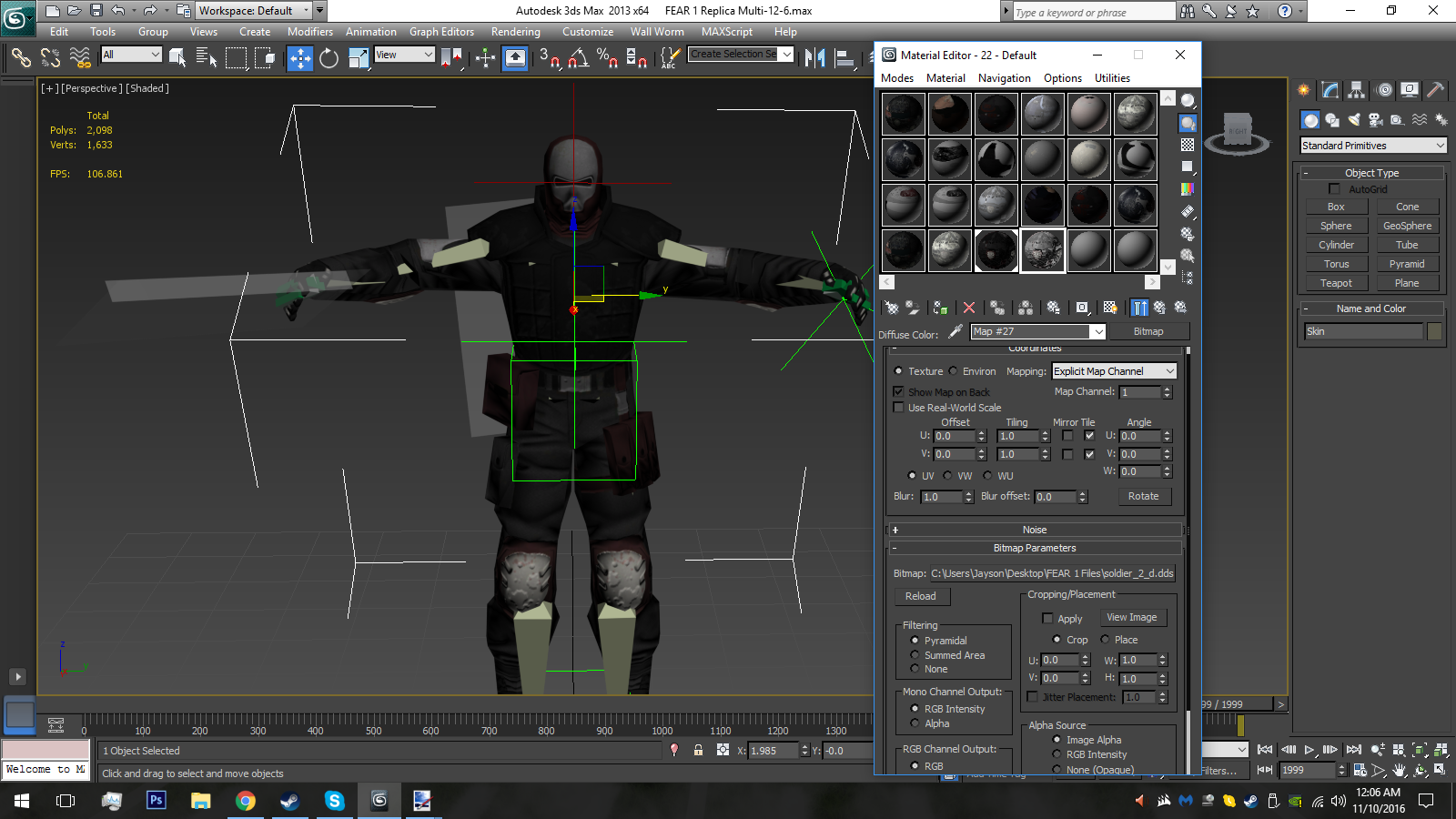1456x819 pixels.
Task: Open the Select by Name list tool
Action: [x=207, y=58]
